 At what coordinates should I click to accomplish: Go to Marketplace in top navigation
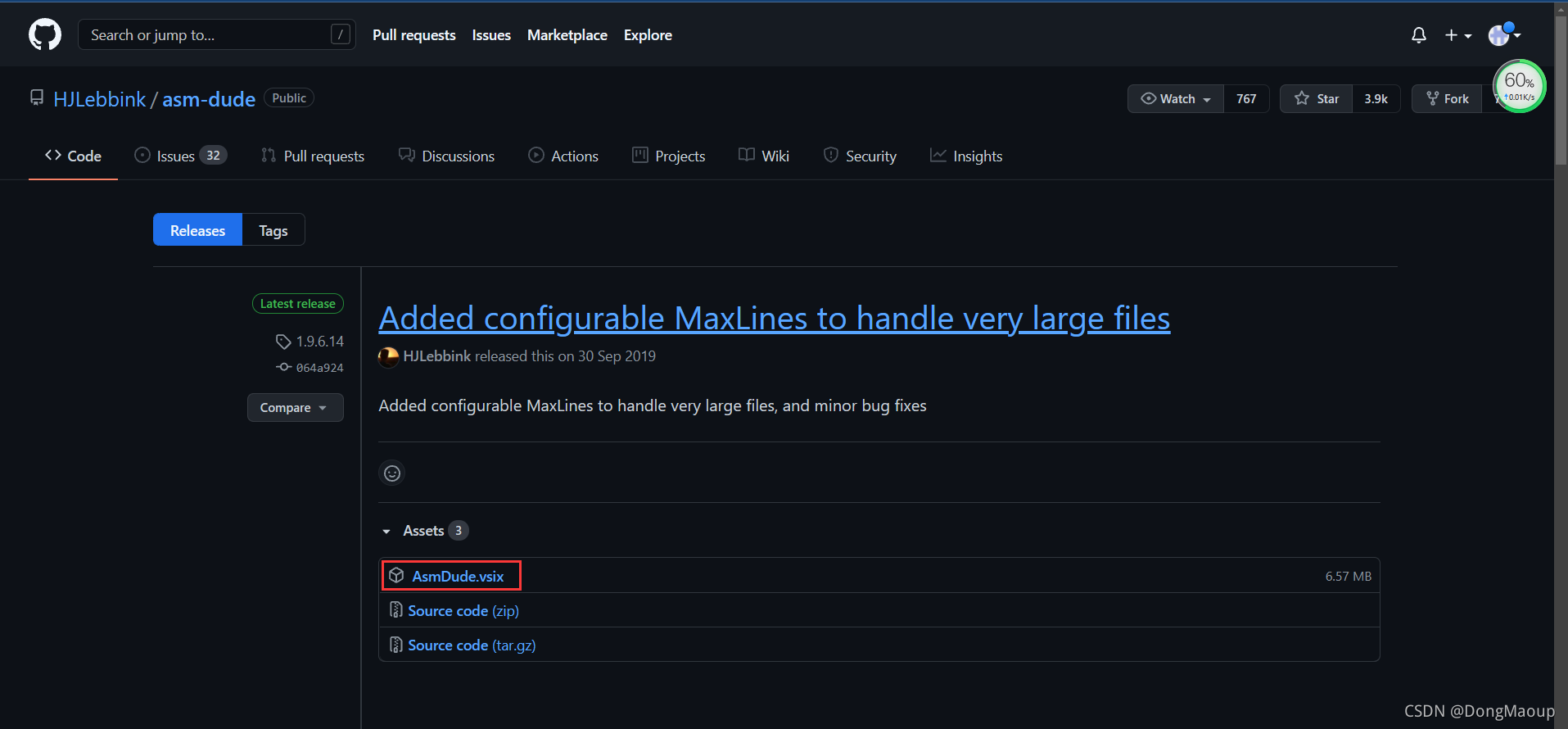coord(567,35)
